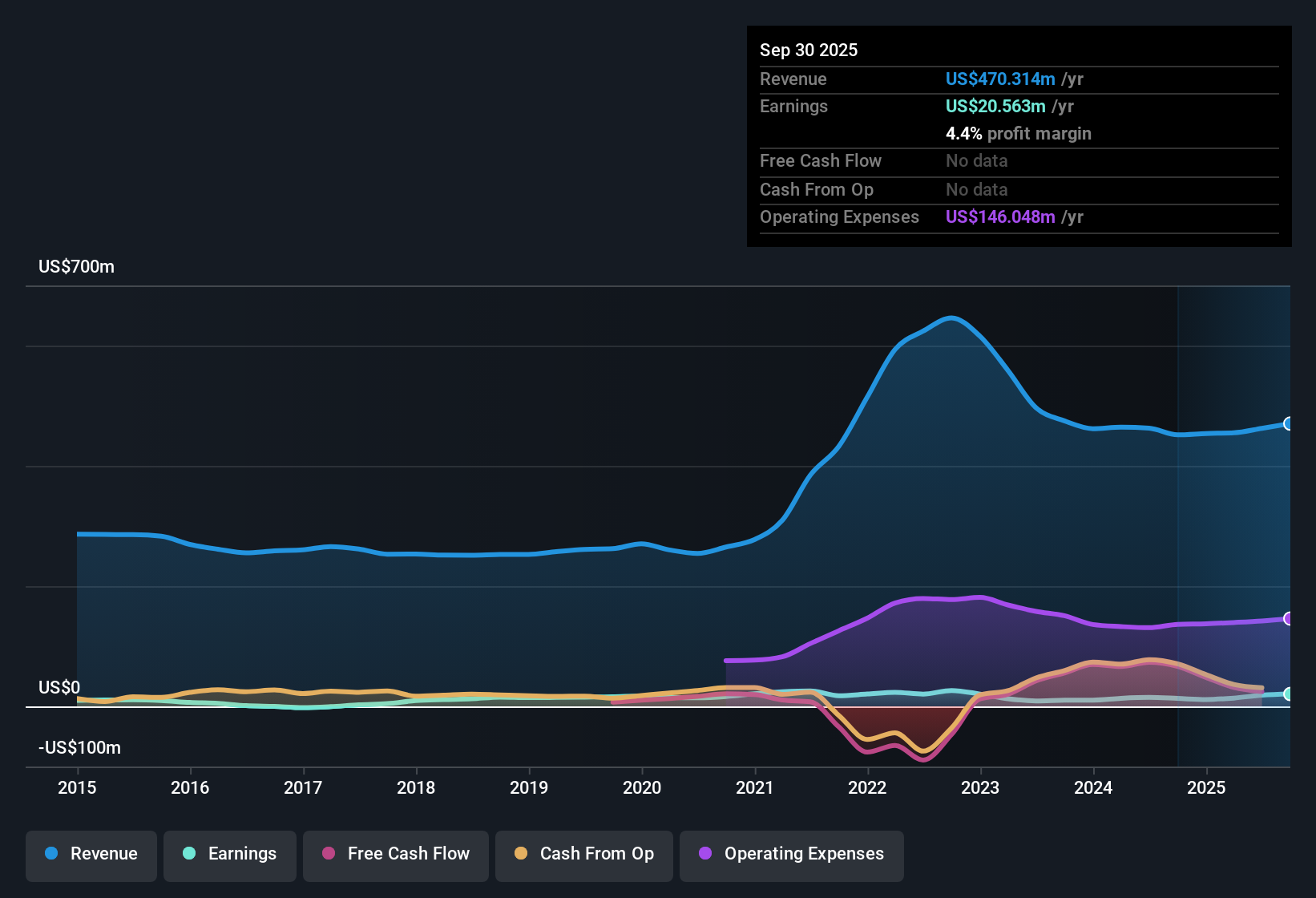Click the US$470.314m revenue value
The image size is (1316, 898).
click(x=999, y=79)
